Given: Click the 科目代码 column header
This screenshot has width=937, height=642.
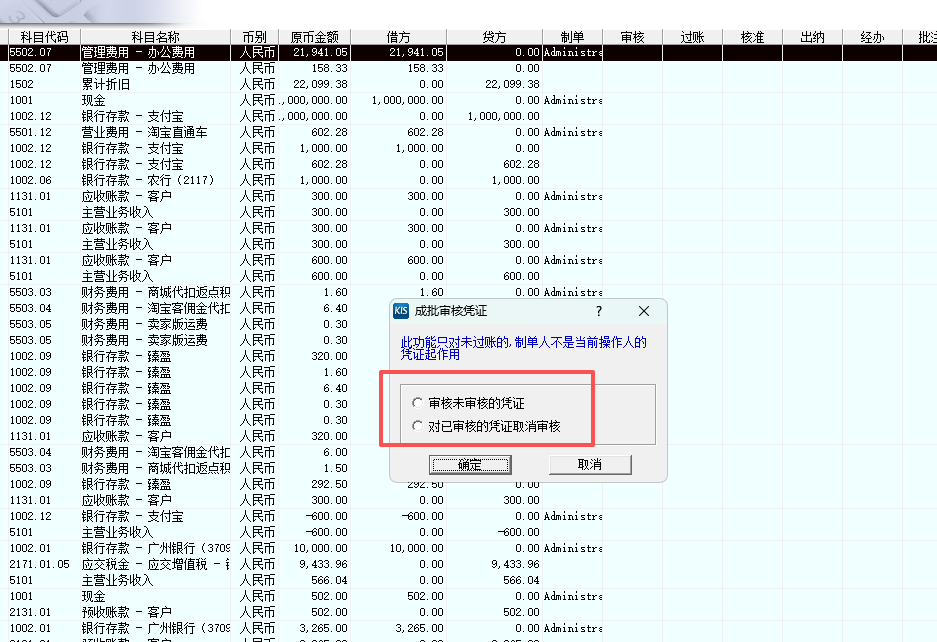Looking at the screenshot, I should (43, 37).
